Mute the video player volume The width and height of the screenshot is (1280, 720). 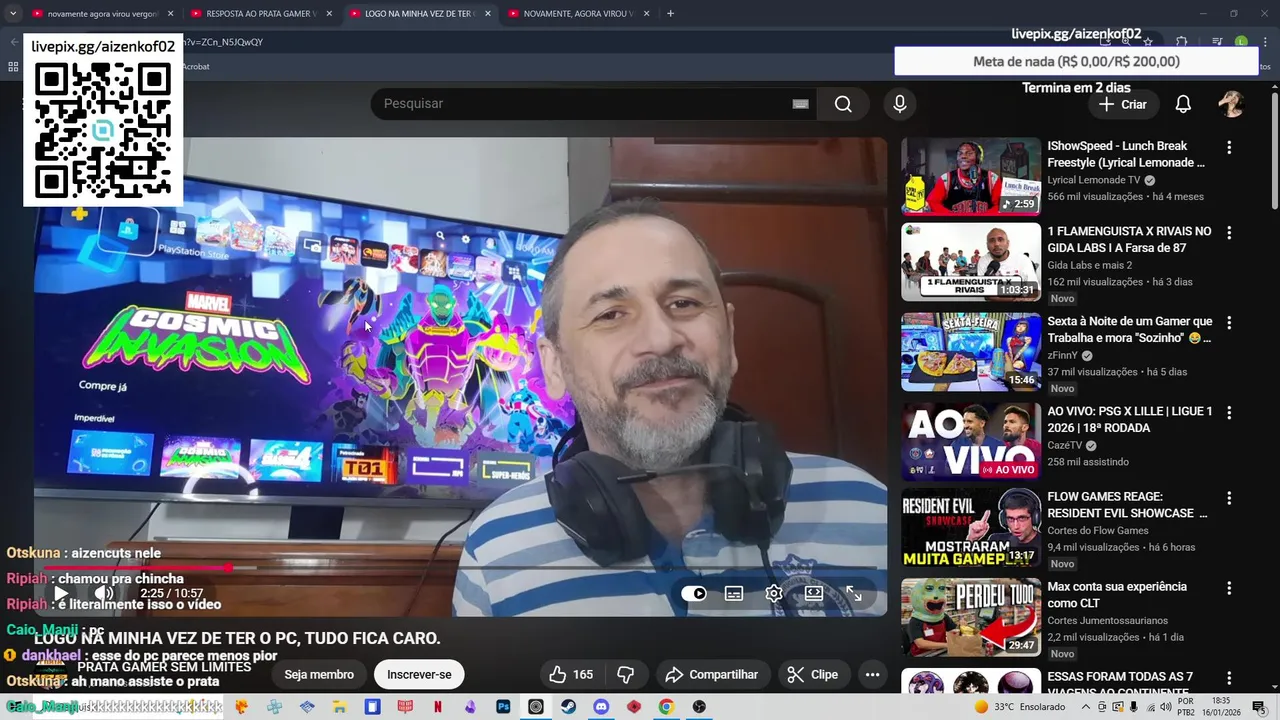(103, 593)
